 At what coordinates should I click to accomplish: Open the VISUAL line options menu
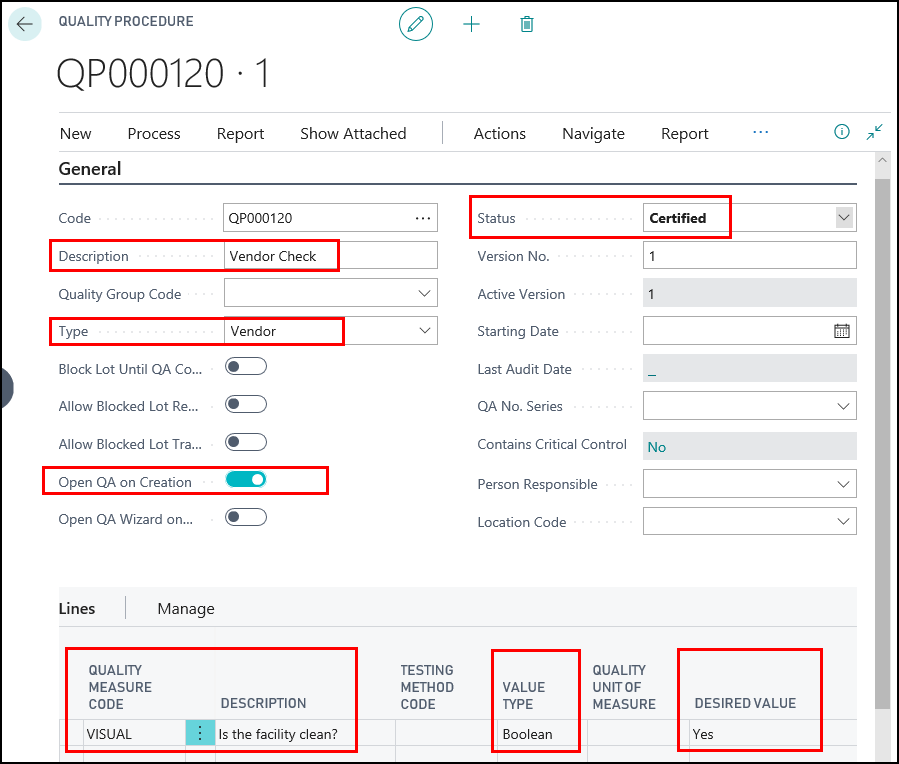click(200, 734)
